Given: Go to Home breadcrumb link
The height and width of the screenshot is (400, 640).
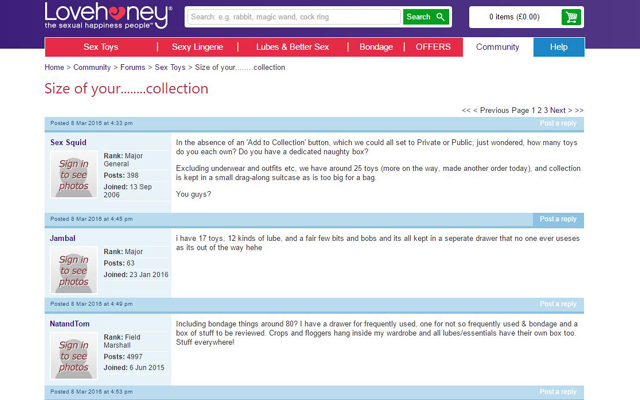Looking at the screenshot, I should [54, 67].
